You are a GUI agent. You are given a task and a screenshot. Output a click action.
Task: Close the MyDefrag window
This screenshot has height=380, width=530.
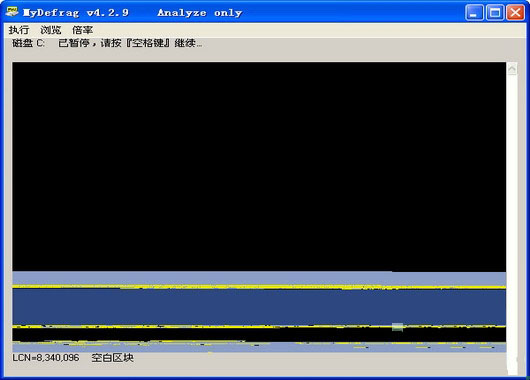[x=515, y=13]
